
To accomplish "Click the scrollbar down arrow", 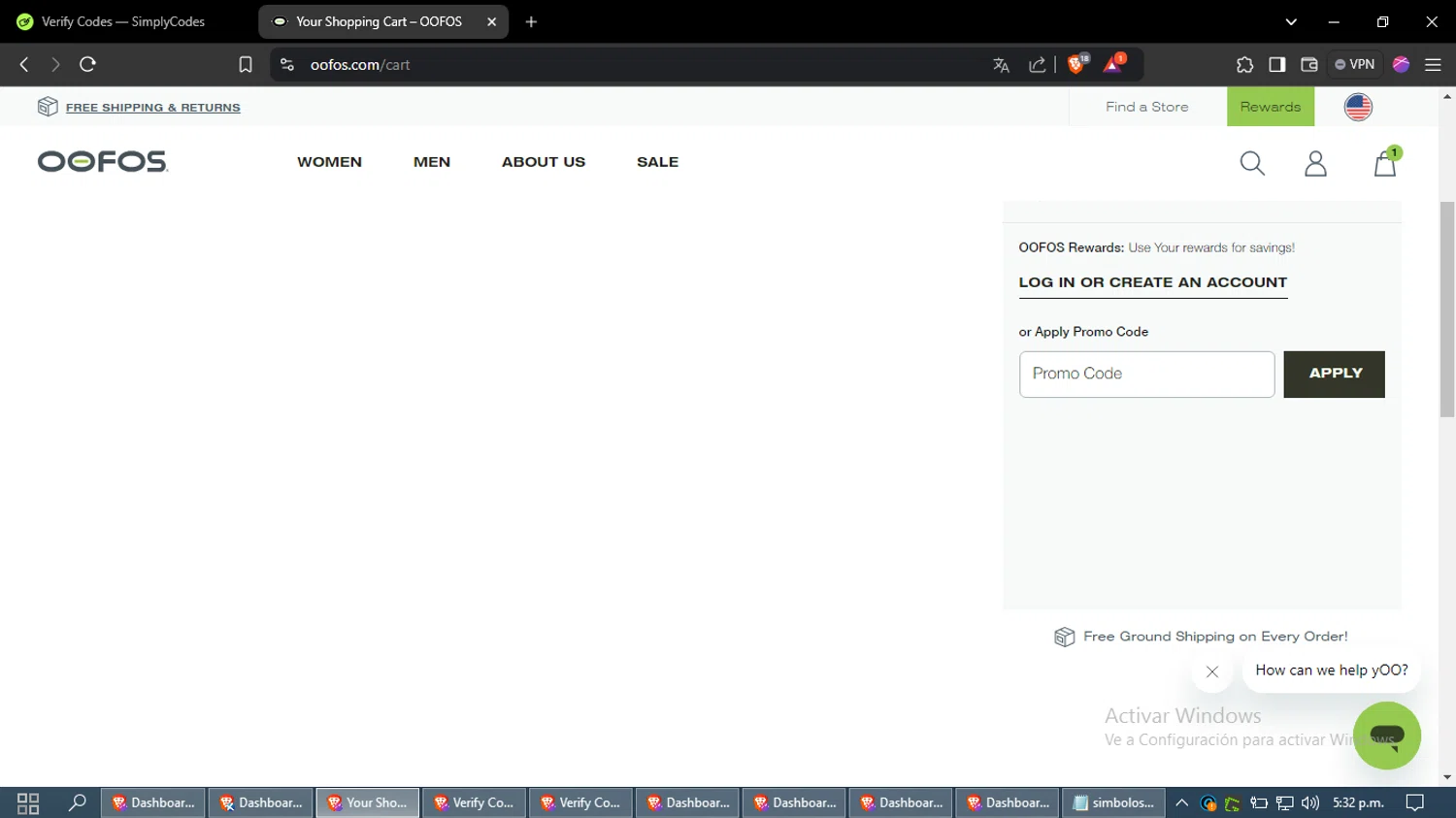I will point(1447,777).
